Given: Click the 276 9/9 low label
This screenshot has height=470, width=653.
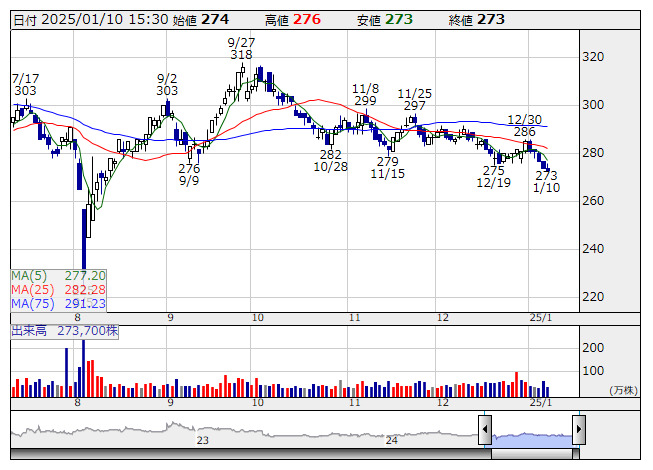Looking at the screenshot, I should 189,175.
